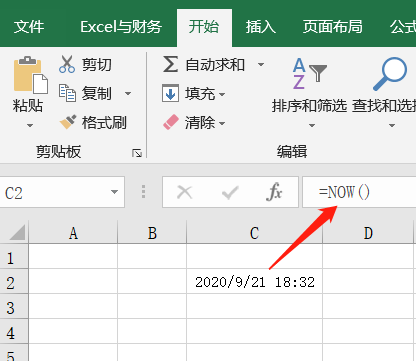Click inside the formula bar showing =NOW()
The image size is (416, 361).
359,192
